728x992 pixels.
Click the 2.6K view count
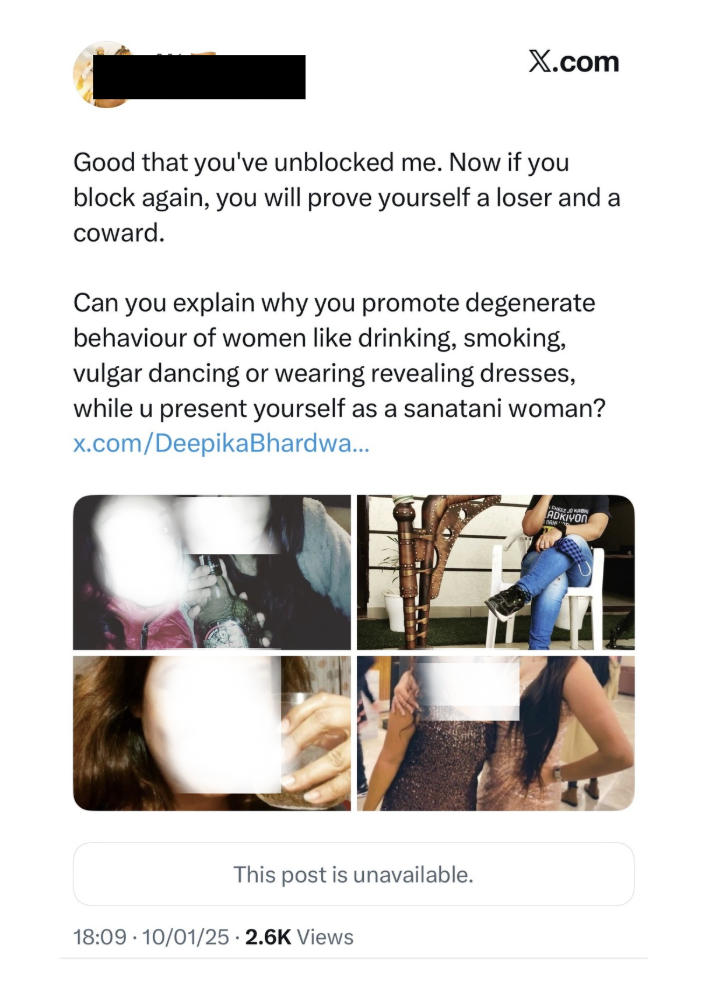[268, 937]
